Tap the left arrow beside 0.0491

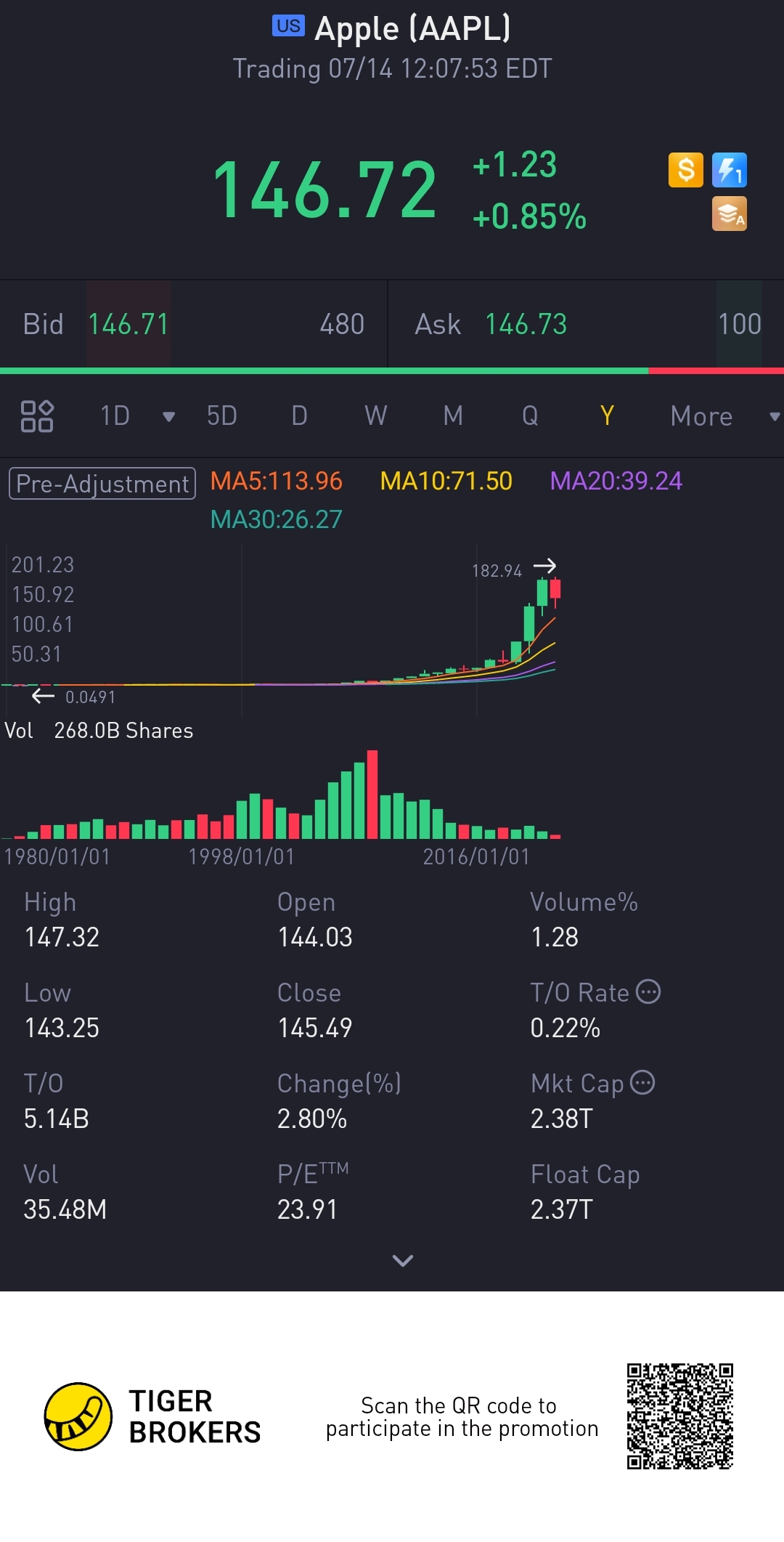[43, 697]
